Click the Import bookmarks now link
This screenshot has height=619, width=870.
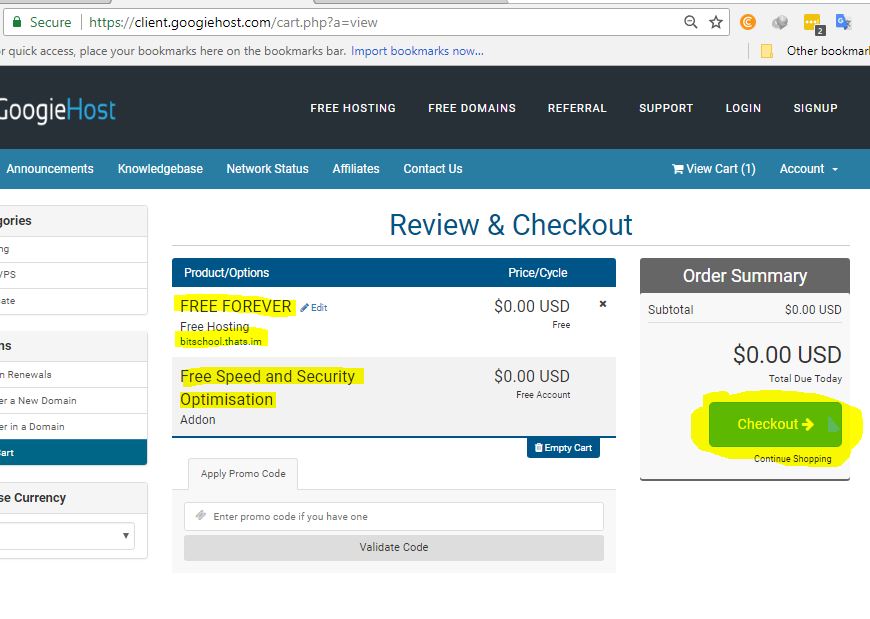coord(417,51)
